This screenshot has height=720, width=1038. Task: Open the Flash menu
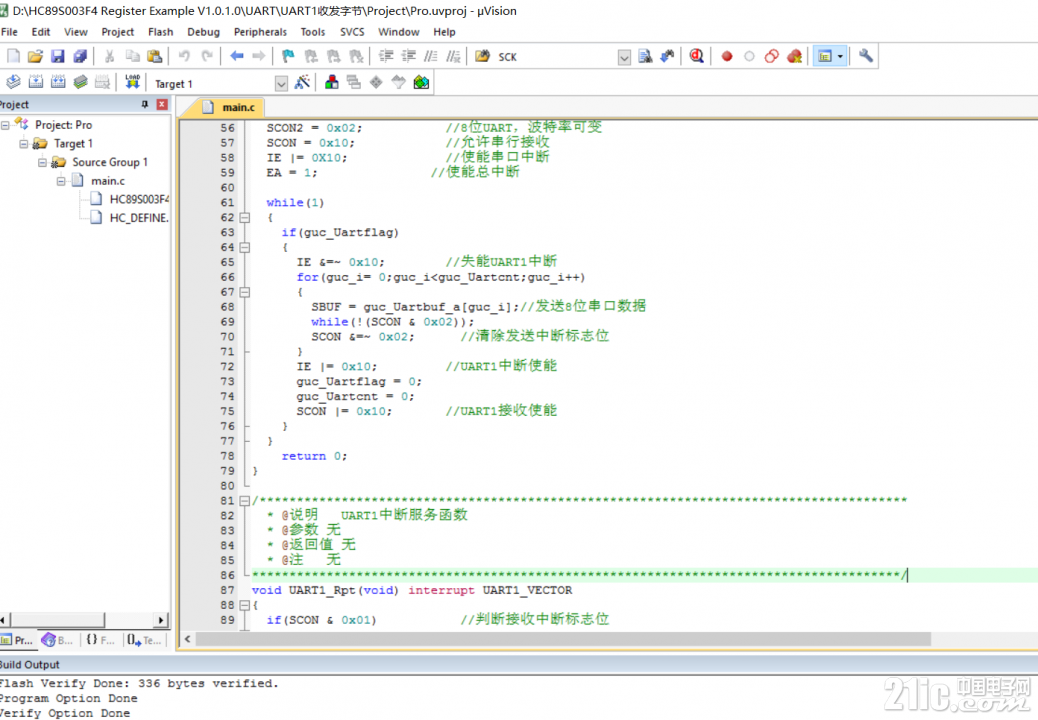pos(161,32)
